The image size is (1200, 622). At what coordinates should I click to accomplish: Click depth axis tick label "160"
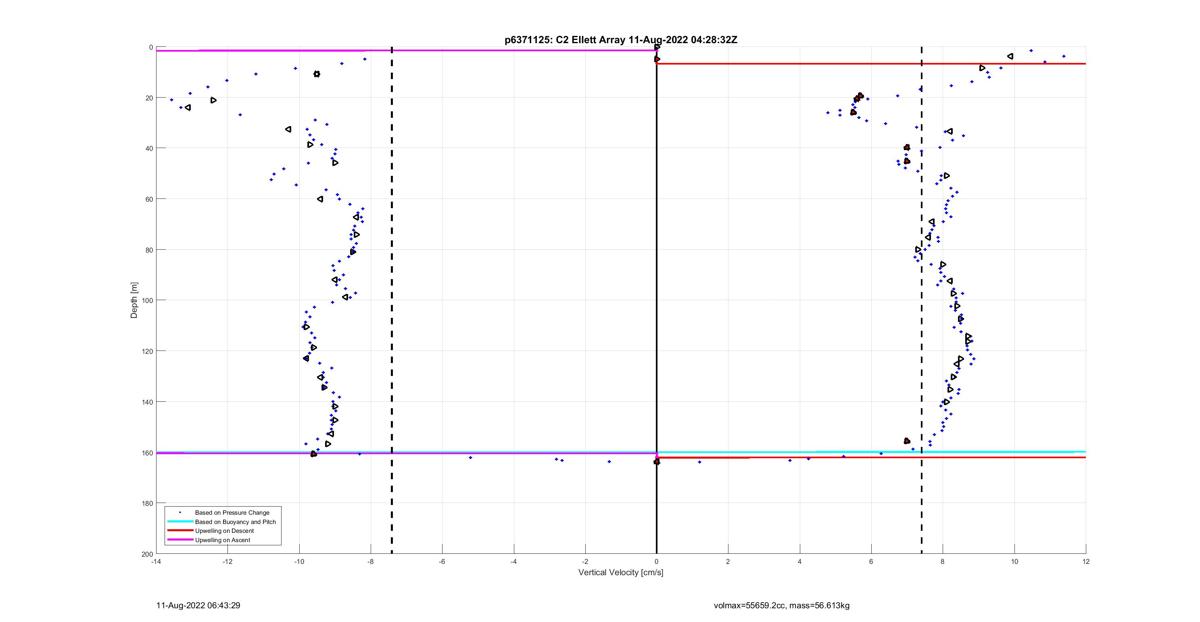[x=146, y=452]
